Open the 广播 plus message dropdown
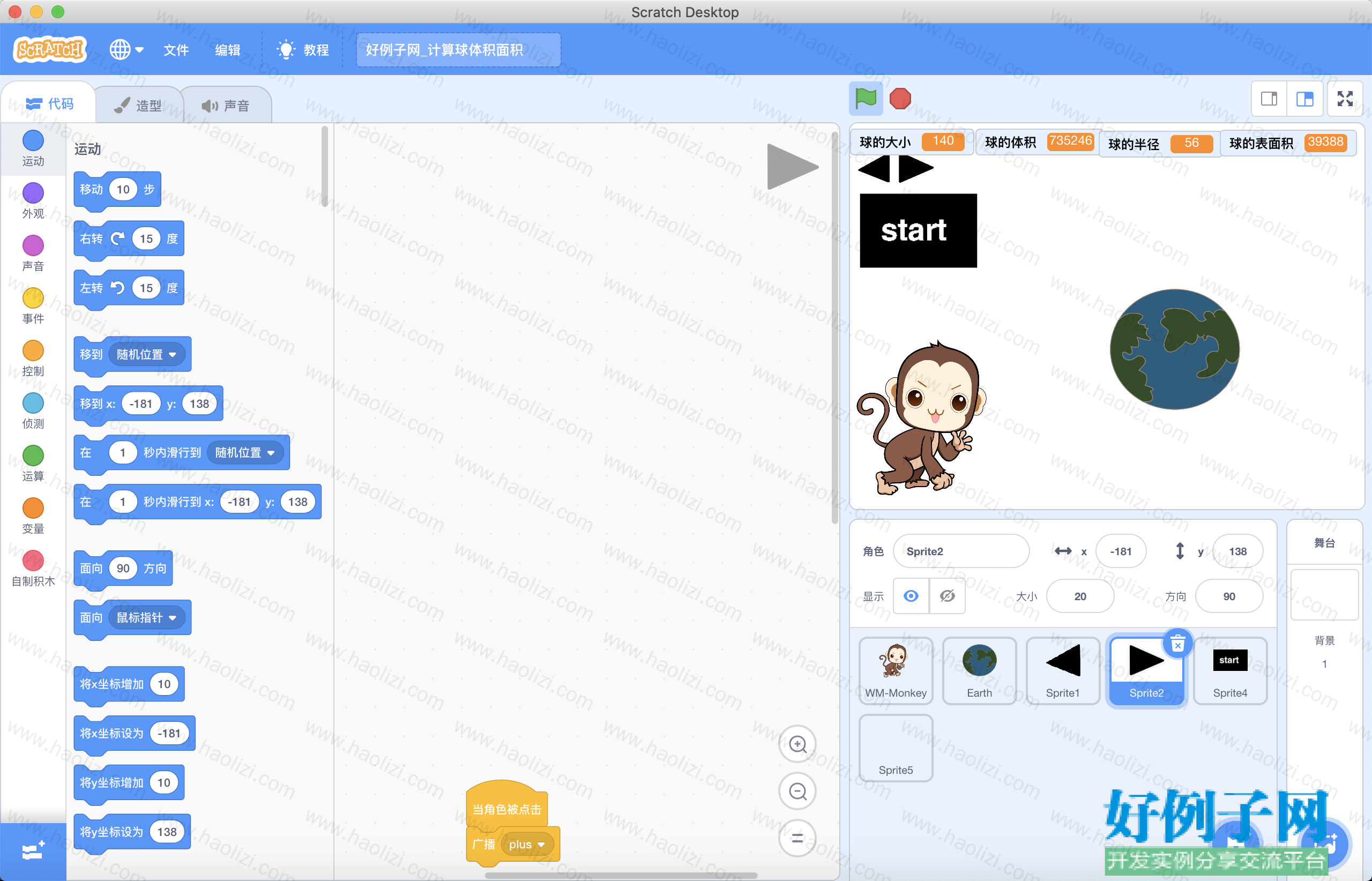Viewport: 1372px width, 881px height. coord(526,845)
